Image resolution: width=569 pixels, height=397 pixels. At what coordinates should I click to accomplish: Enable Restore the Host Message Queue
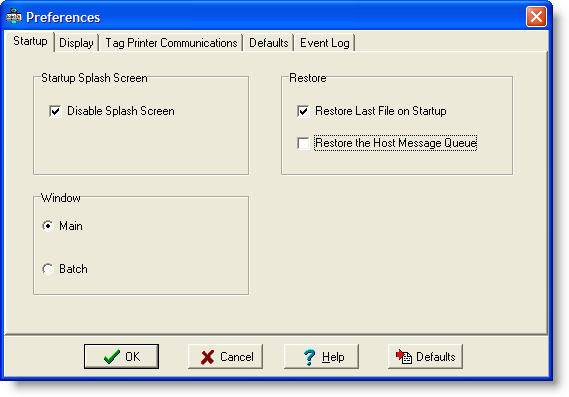click(303, 143)
